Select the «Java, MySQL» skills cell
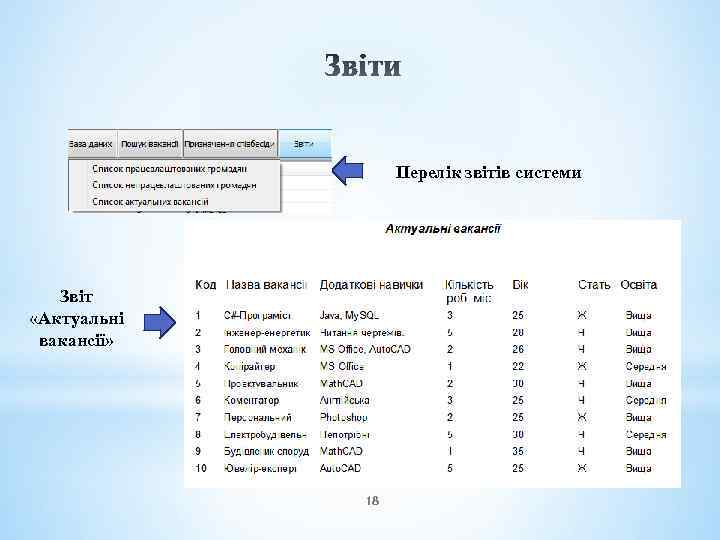 pyautogui.click(x=349, y=315)
